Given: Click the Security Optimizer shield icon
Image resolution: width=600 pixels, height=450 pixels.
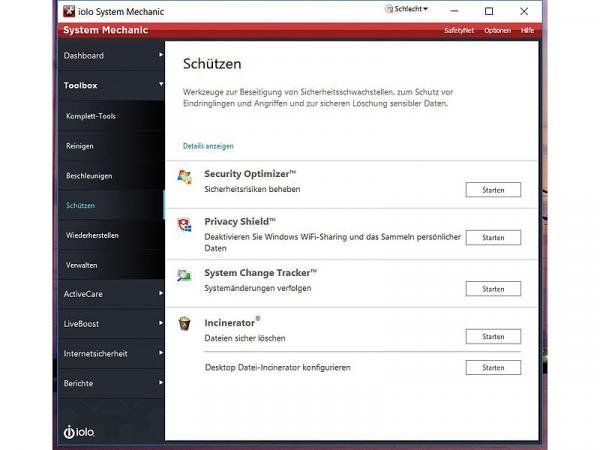Looking at the screenshot, I should 185,177.
